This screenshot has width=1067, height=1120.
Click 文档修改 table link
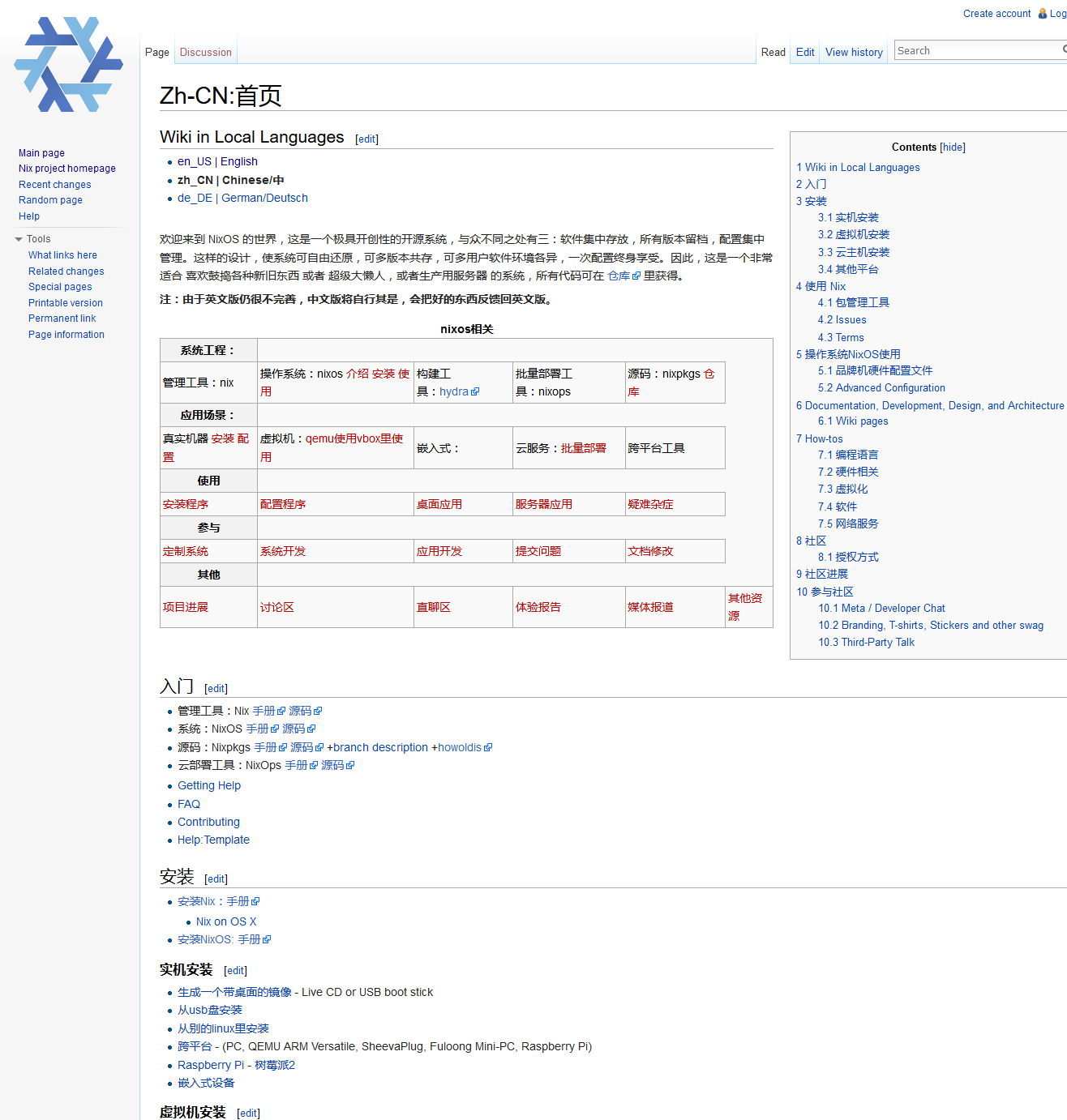tap(650, 551)
